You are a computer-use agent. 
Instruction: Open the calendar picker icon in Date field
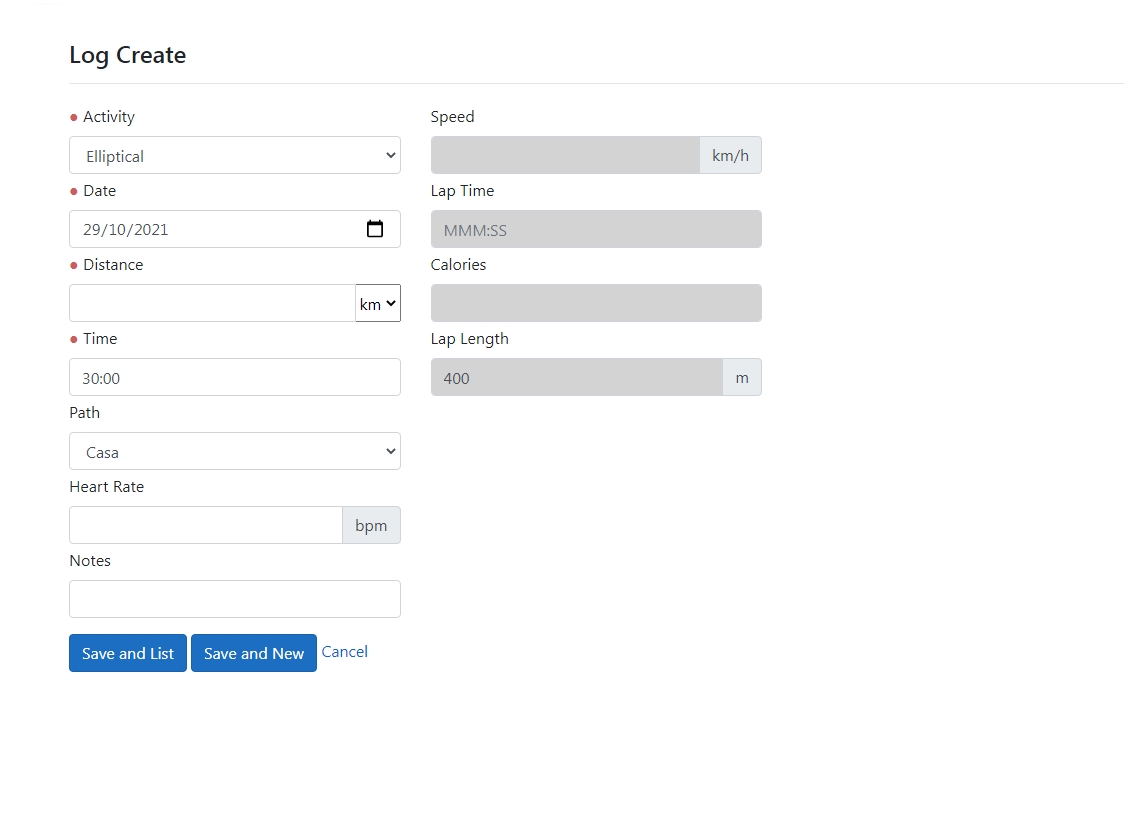(375, 229)
